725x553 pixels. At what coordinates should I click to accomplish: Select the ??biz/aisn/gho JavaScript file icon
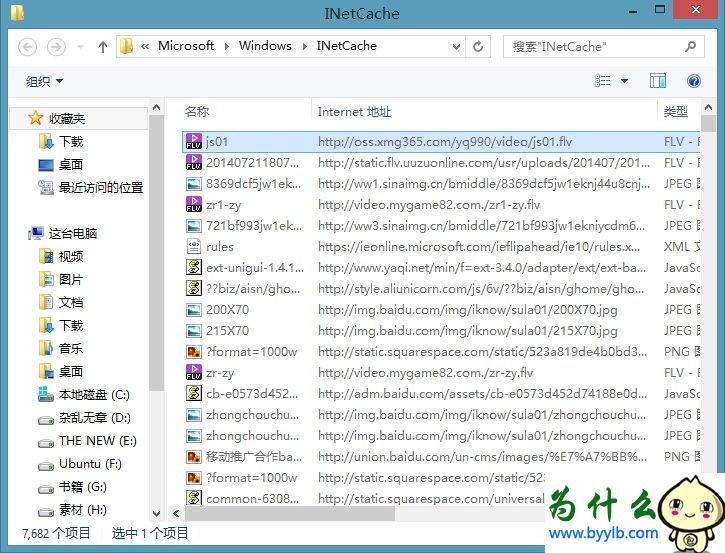[x=194, y=289]
